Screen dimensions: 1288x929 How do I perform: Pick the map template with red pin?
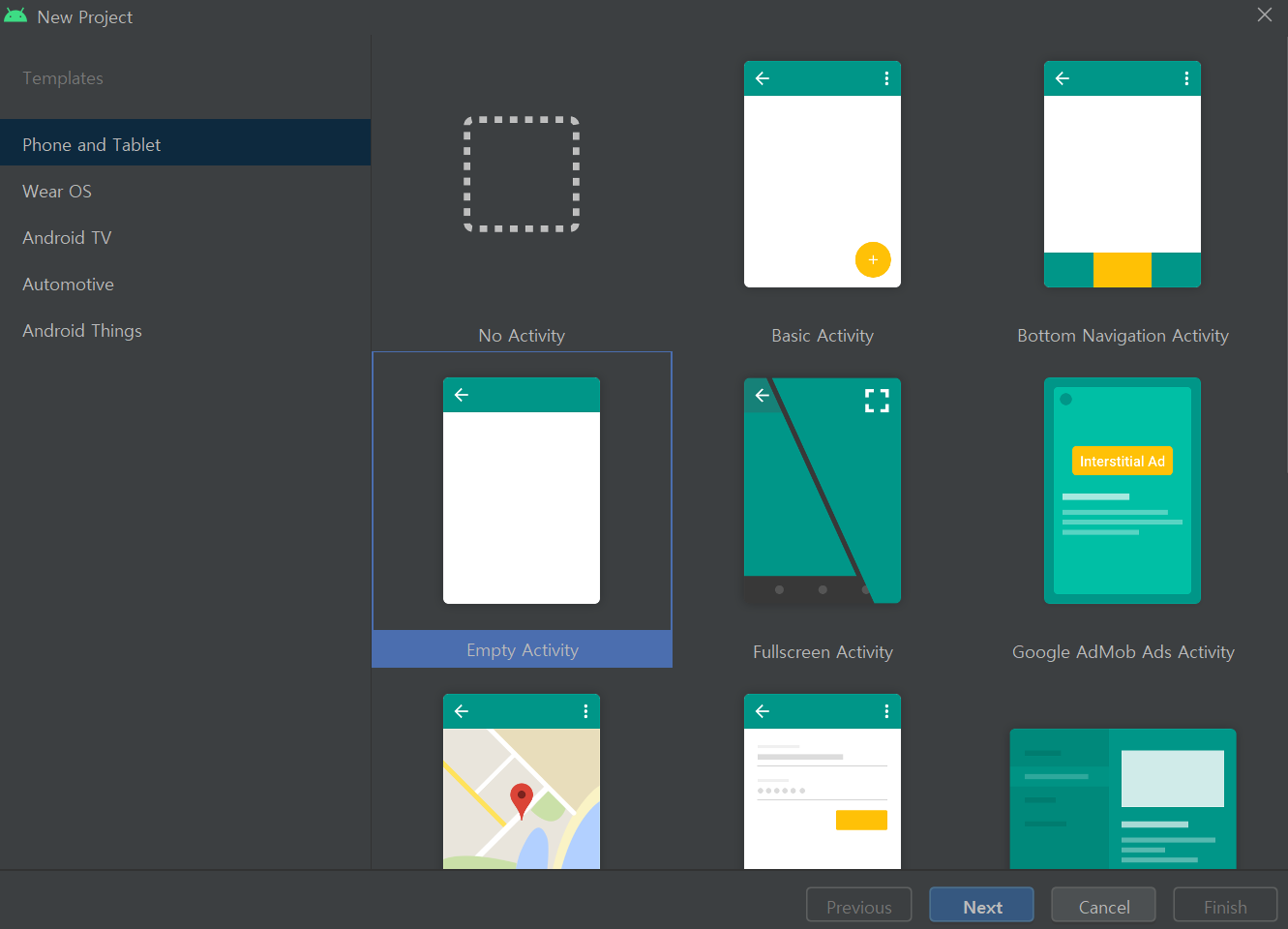point(522,781)
